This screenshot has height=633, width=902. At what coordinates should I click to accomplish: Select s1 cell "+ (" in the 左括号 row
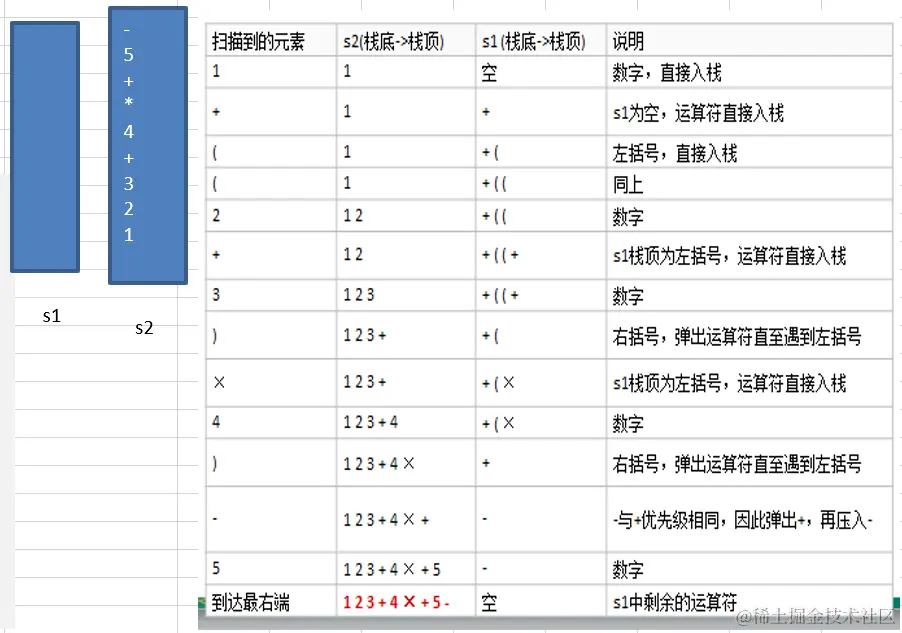tap(541, 152)
